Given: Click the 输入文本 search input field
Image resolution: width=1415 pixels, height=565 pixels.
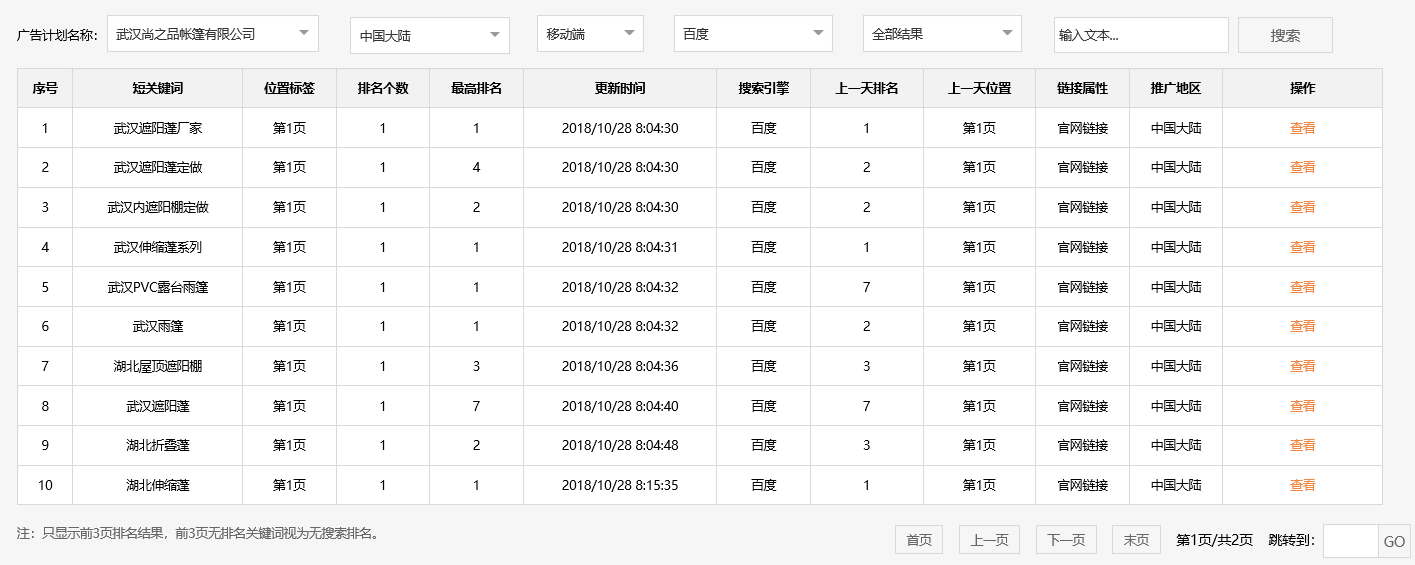Looking at the screenshot, I should point(1140,35).
